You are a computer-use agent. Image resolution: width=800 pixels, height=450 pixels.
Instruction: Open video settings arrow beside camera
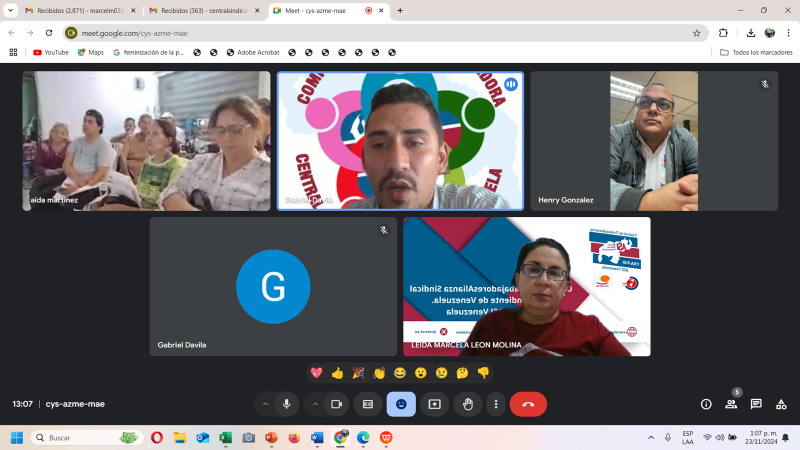click(x=315, y=404)
